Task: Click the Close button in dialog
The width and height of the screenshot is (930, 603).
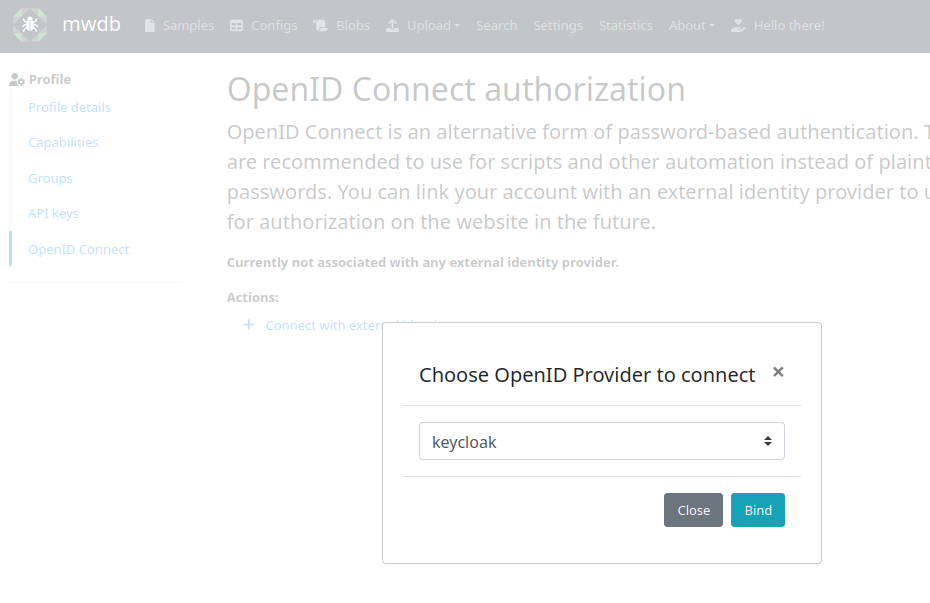Action: (693, 510)
